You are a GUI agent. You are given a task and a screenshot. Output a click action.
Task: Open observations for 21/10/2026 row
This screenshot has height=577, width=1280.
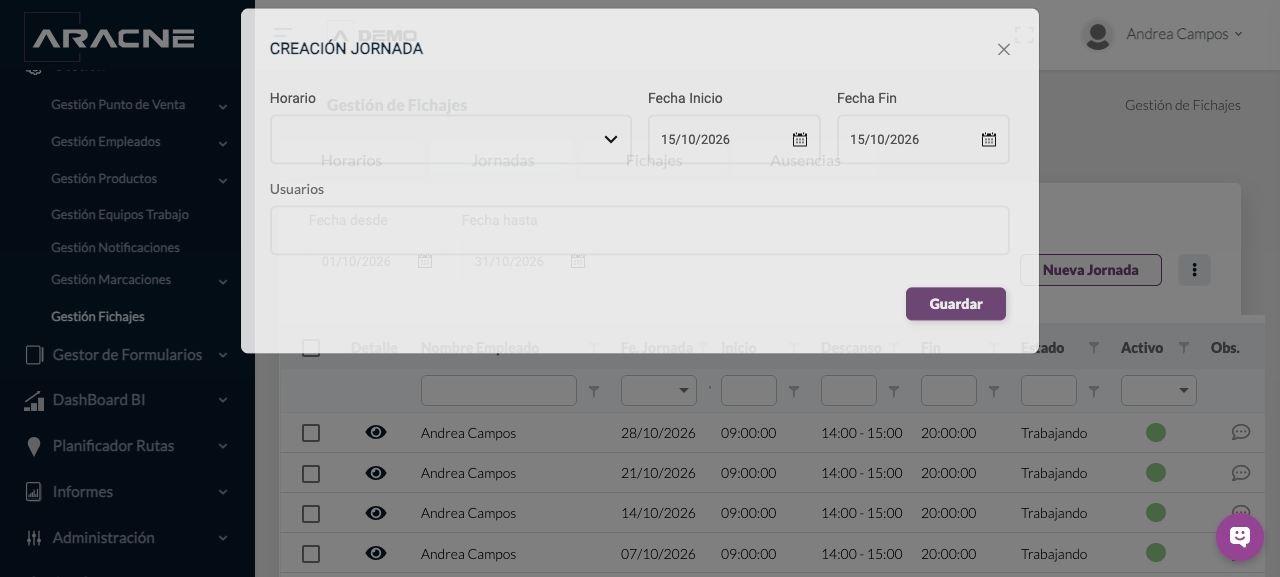coord(1241,473)
